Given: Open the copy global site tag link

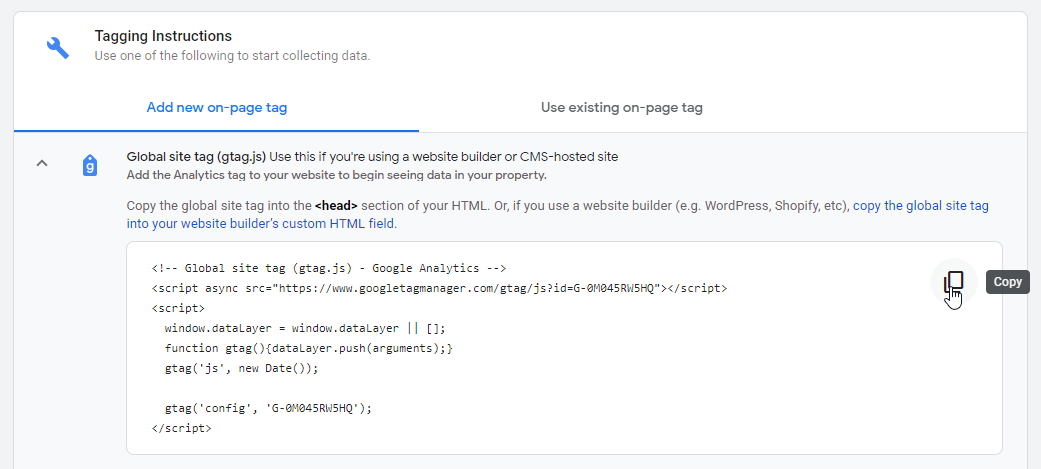Looking at the screenshot, I should tap(558, 215).
